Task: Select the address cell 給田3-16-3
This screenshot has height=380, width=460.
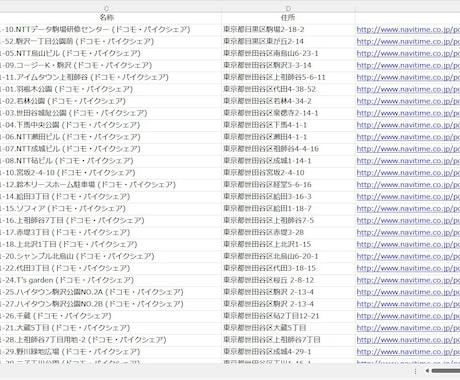Action: [x=288, y=197]
